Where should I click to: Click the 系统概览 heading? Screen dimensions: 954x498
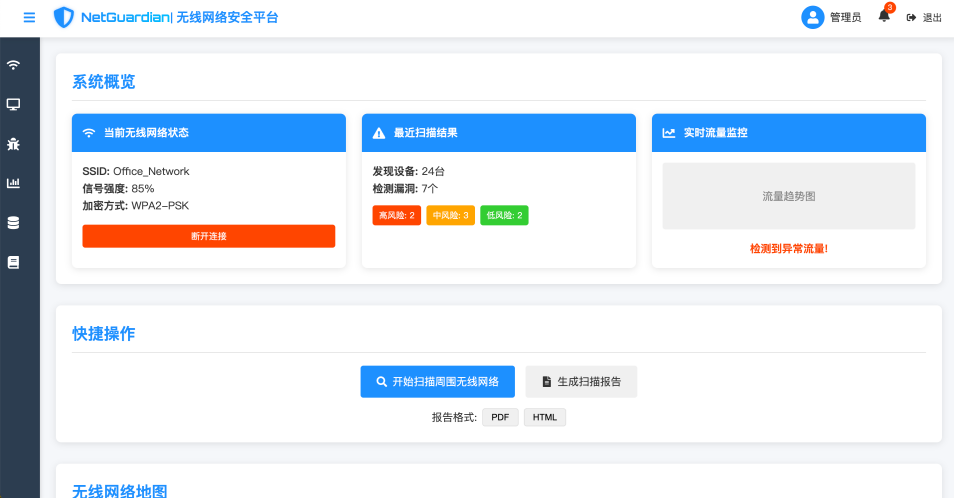tap(103, 81)
